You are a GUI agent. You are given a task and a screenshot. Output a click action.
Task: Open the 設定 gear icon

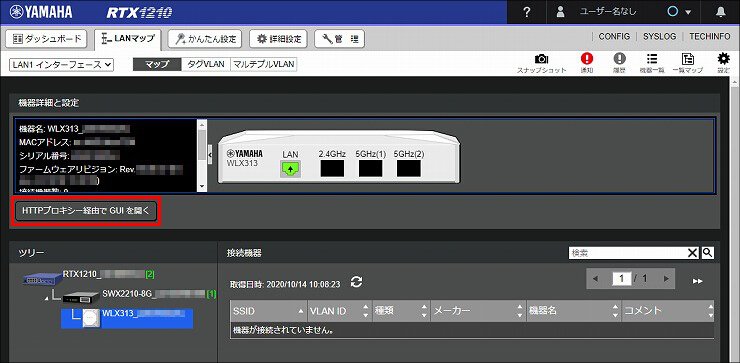point(723,63)
